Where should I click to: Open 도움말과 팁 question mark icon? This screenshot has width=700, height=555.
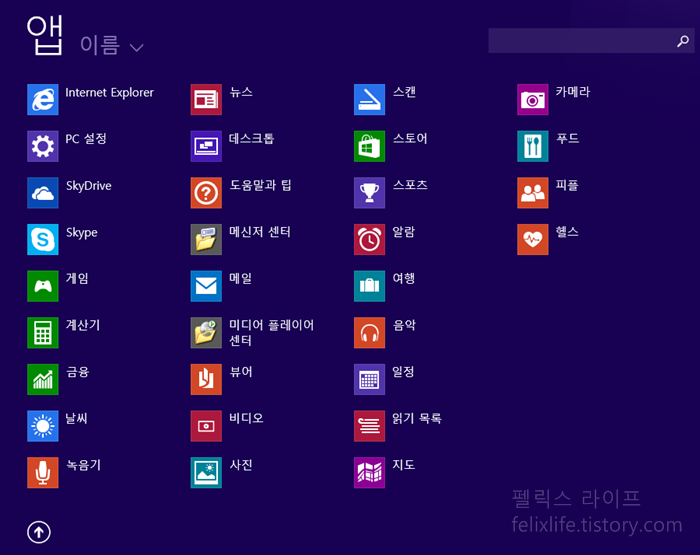206,193
